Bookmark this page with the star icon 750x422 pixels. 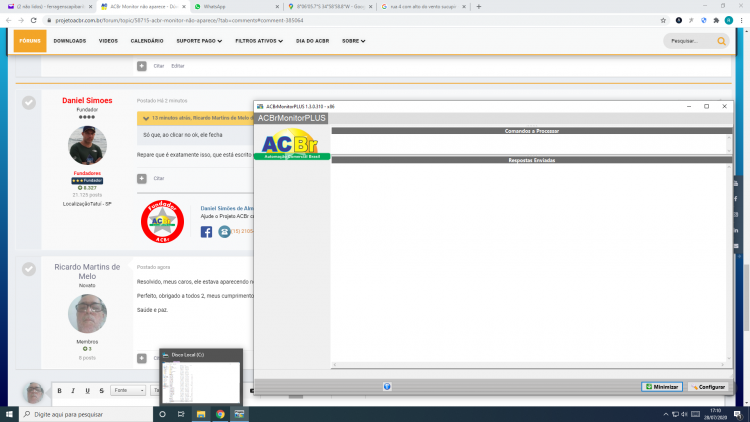[663, 20]
